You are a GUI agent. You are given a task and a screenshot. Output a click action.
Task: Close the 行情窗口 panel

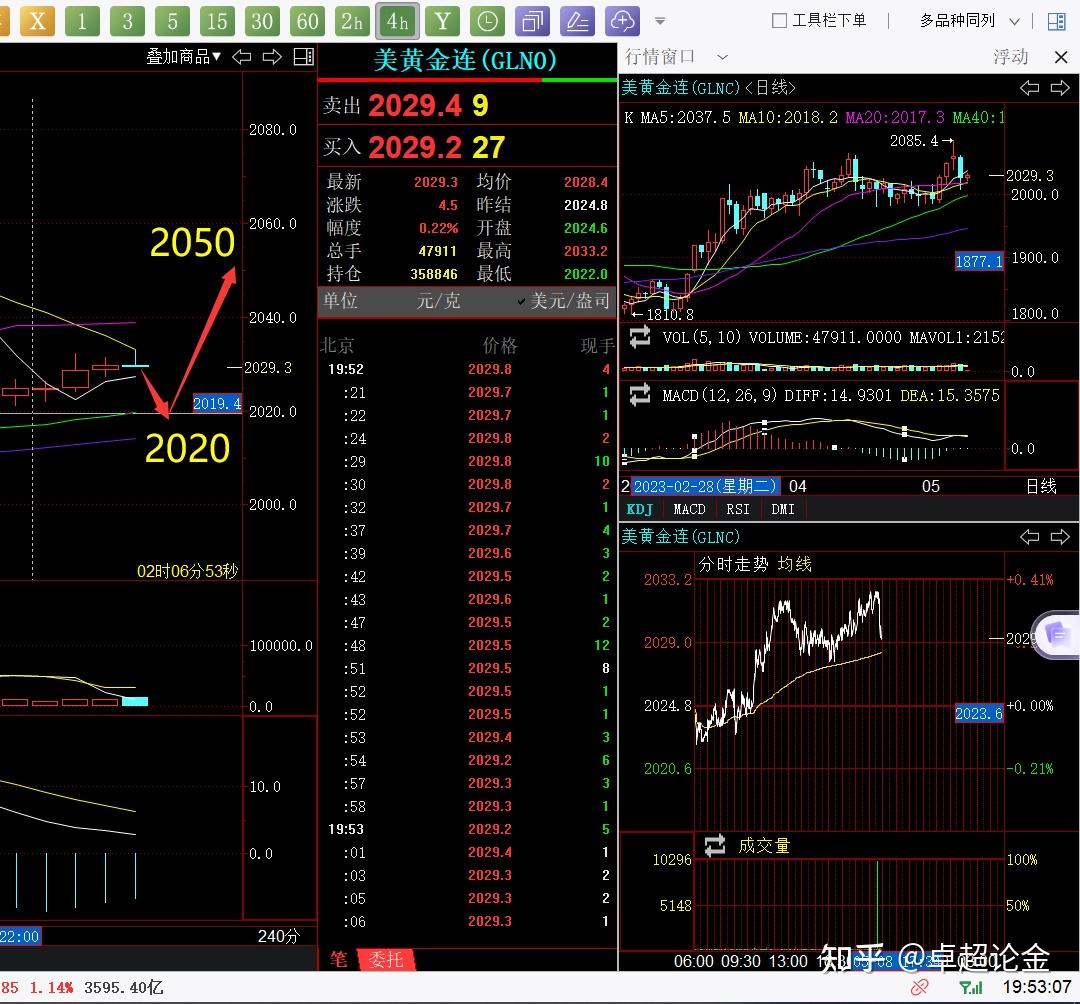(1061, 57)
